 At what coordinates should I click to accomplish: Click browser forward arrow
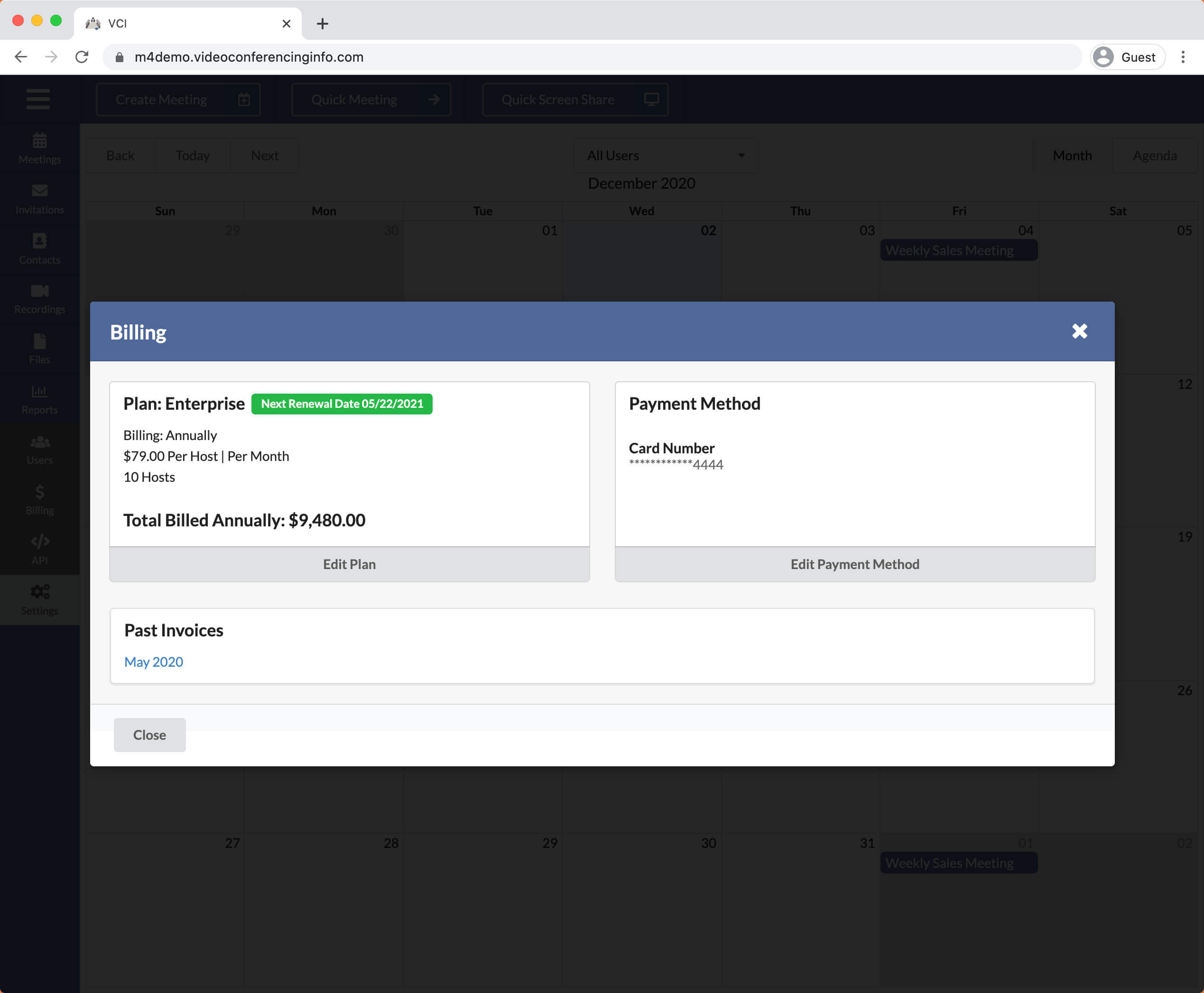[x=51, y=57]
